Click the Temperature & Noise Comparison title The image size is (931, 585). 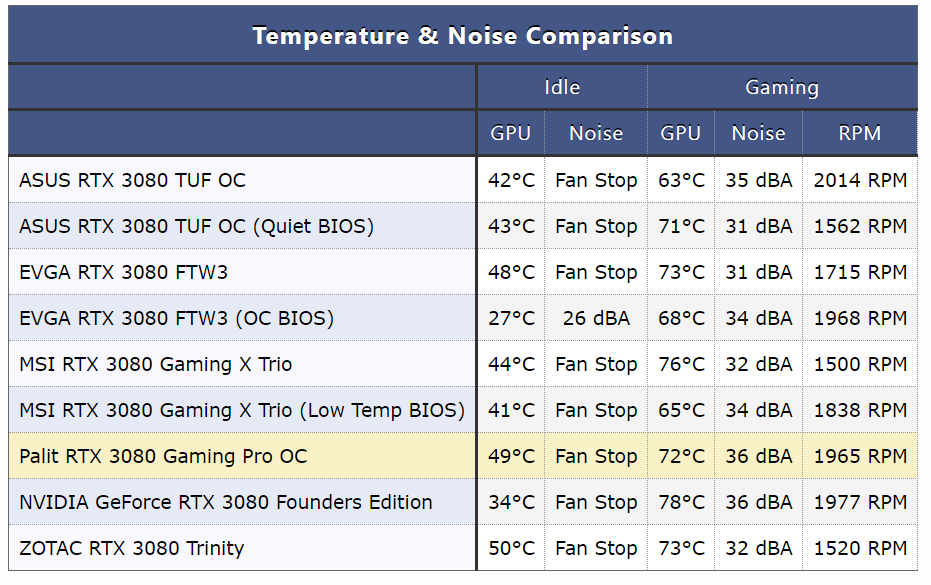pos(462,36)
